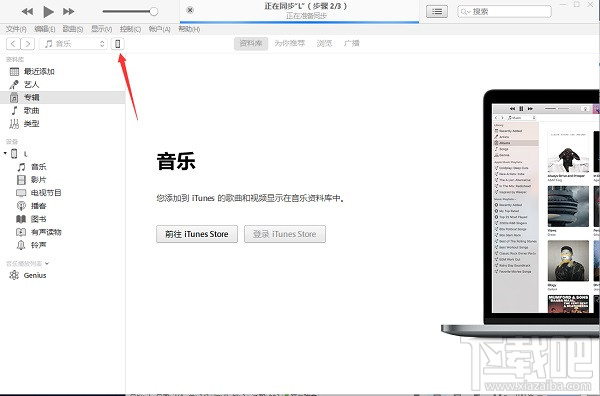Start playback with the play button

[48, 11]
